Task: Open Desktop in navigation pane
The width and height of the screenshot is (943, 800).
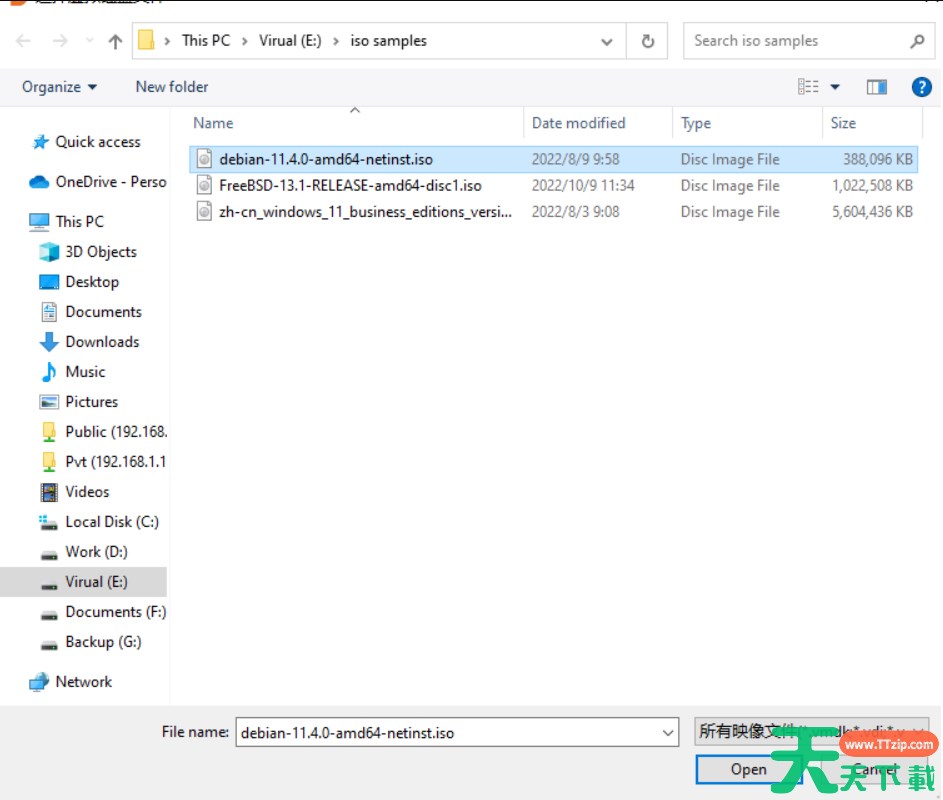Action: [x=92, y=282]
